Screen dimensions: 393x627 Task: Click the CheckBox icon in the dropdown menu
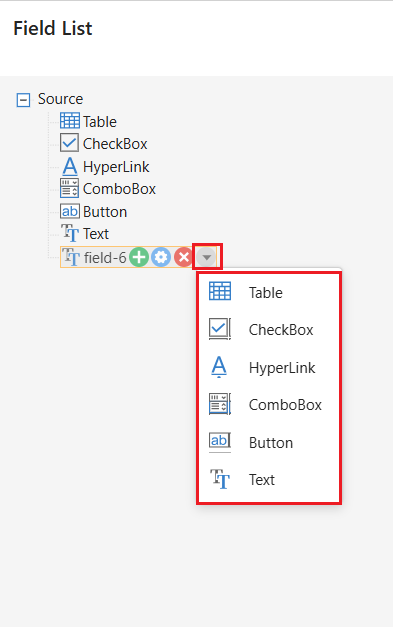[220, 329]
